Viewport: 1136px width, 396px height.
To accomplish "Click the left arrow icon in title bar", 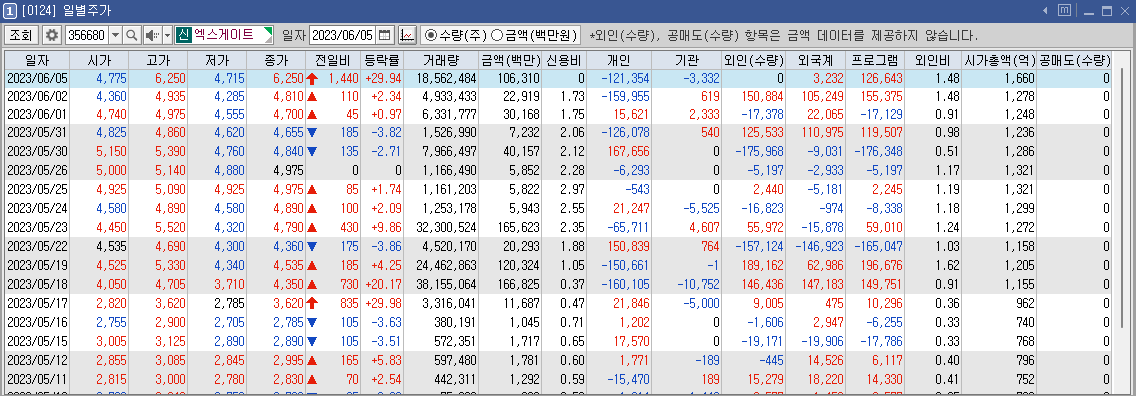I will pos(1045,10).
